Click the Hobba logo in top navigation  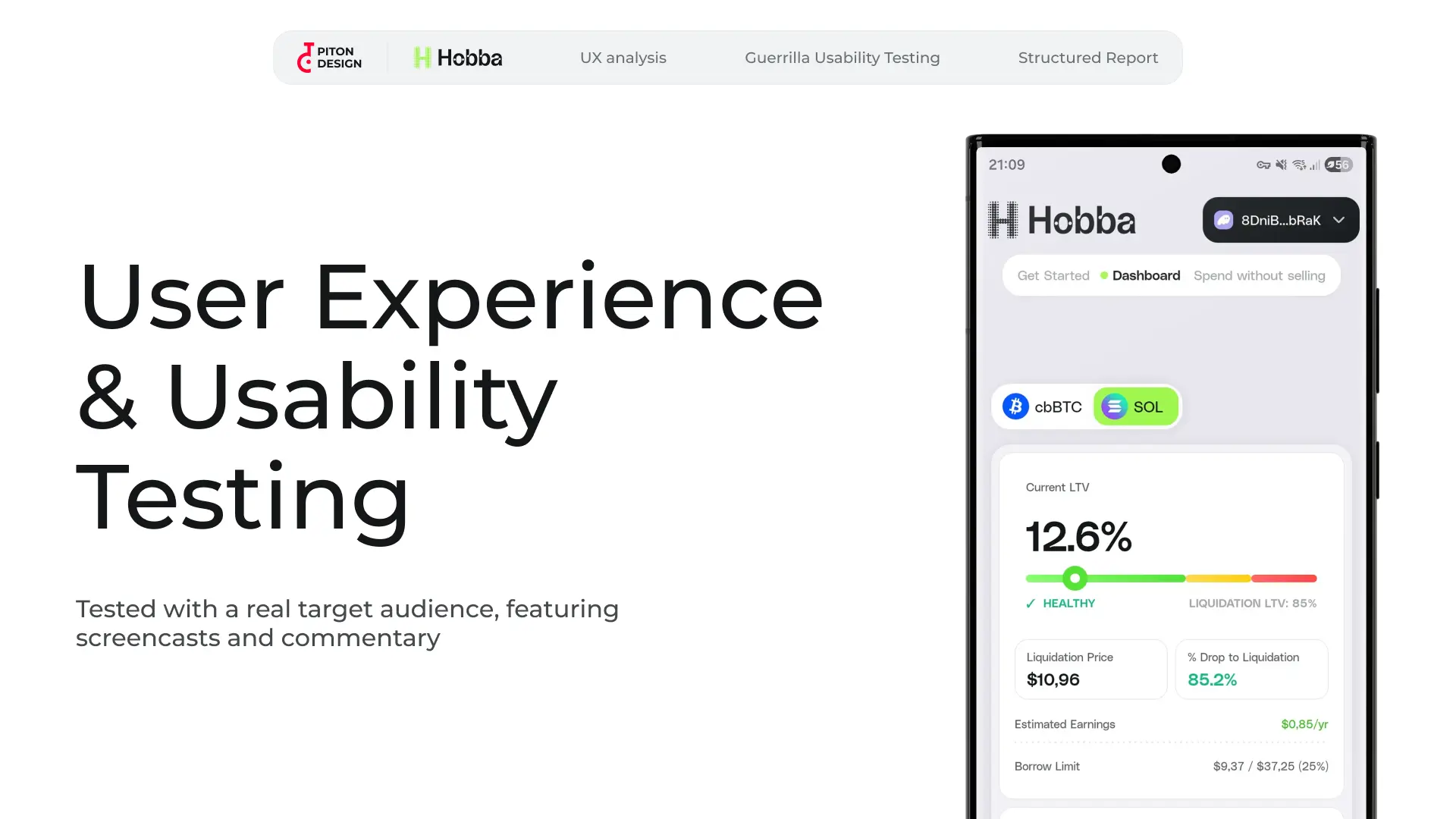point(458,58)
